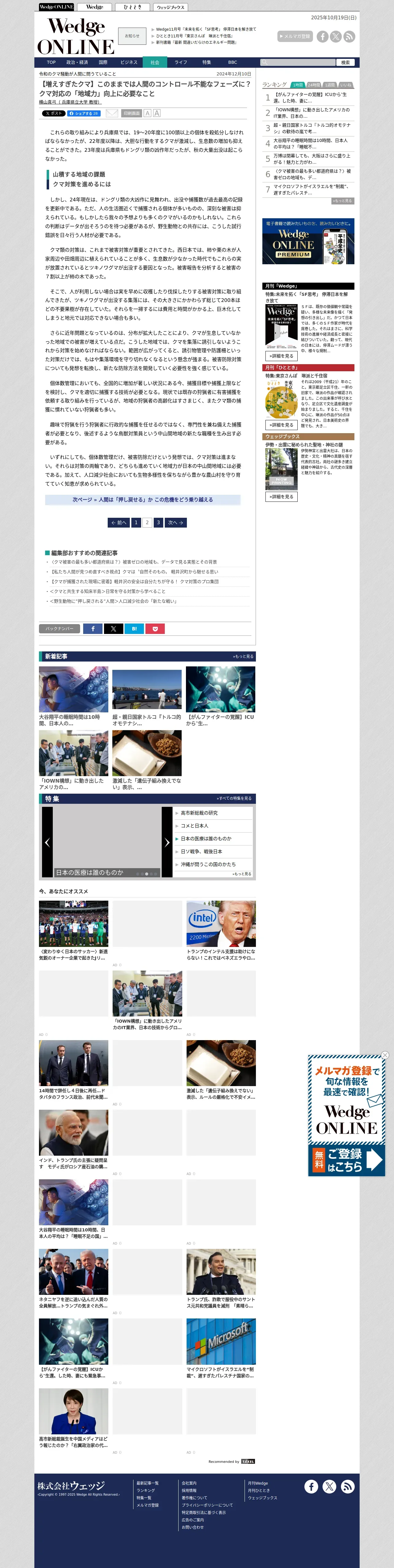
Task: Open the 株式会社ウェッジ footer logo
Action: (x=71, y=1485)
